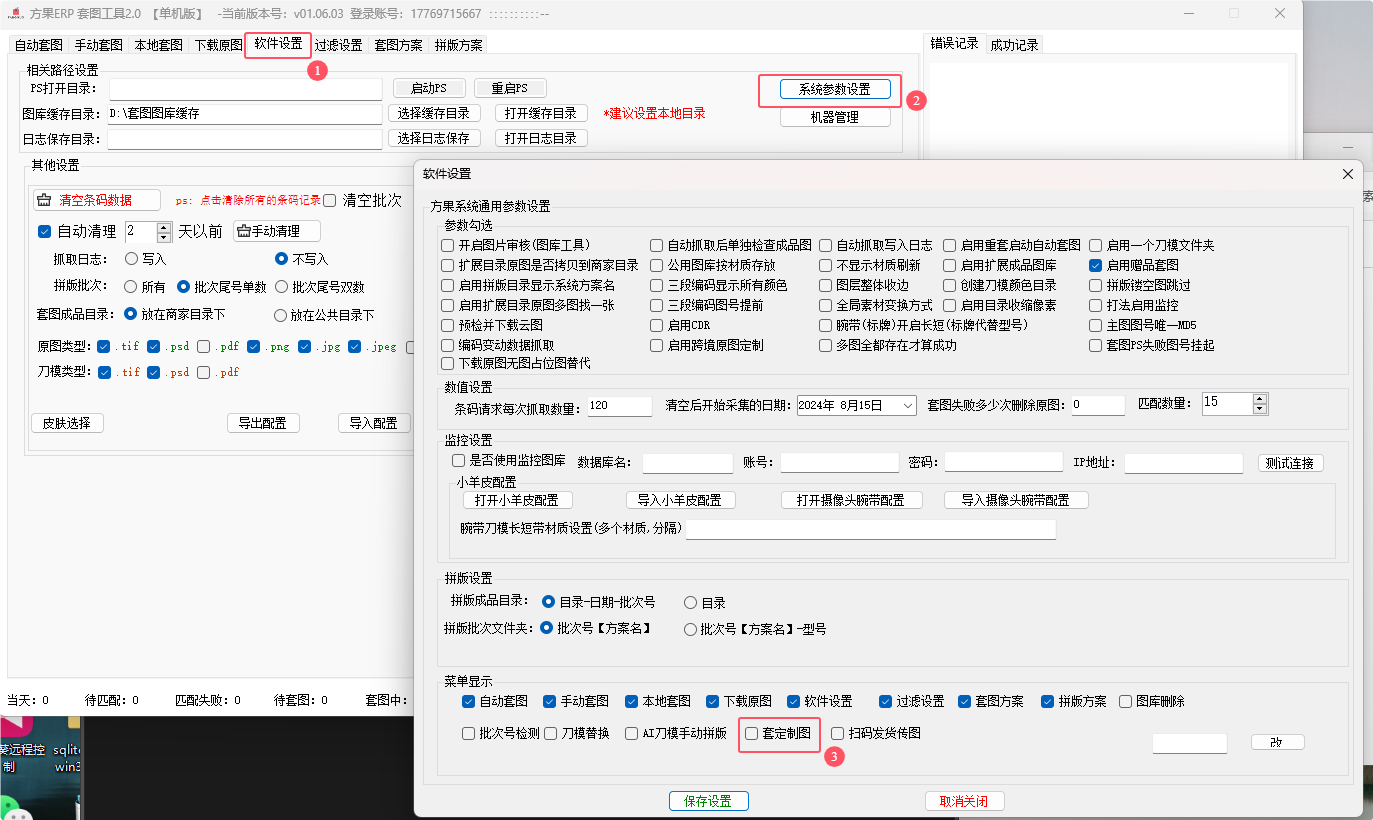
Task: Close the 软件设置 dialog with X
Action: pyautogui.click(x=1347, y=174)
